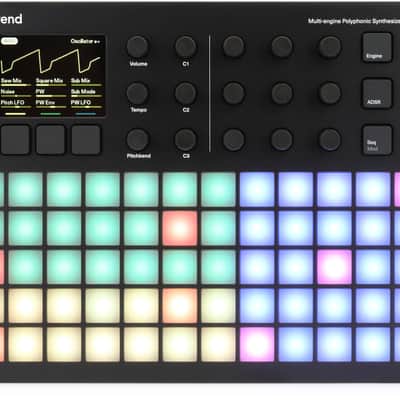The width and height of the screenshot is (400, 400).
Task: Click the first knob right of the divider, C2 row
Action: coord(234,93)
